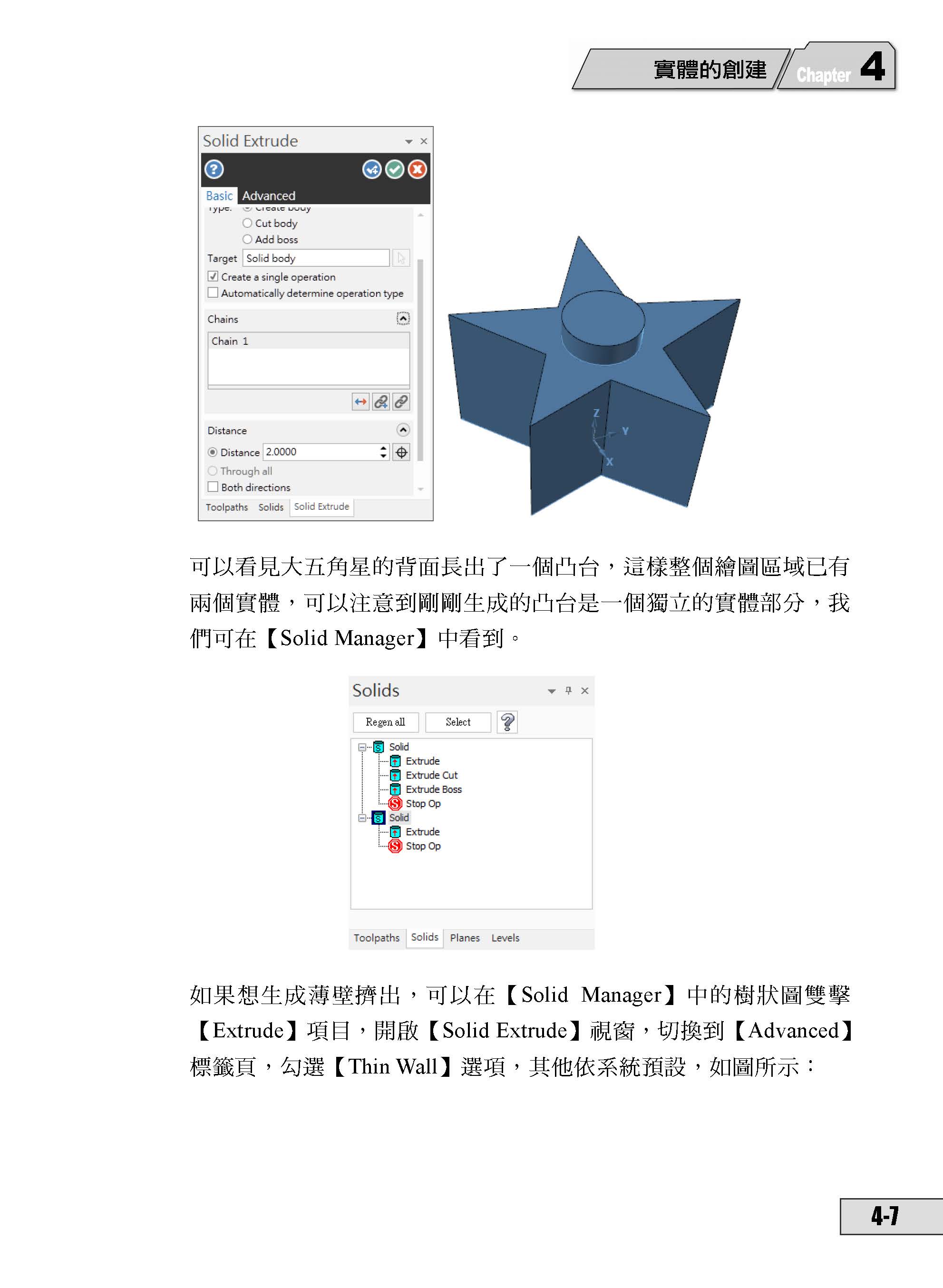Image resolution: width=943 pixels, height=1288 pixels.
Task: Click the Extrude Boss icon in tree
Action: coord(396,790)
